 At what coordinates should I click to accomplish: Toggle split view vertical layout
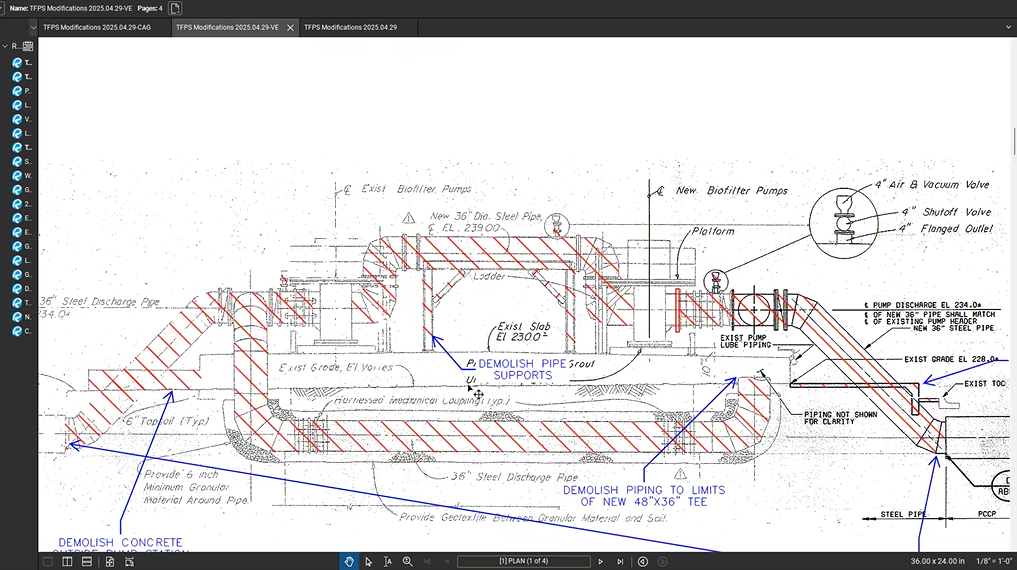point(67,562)
